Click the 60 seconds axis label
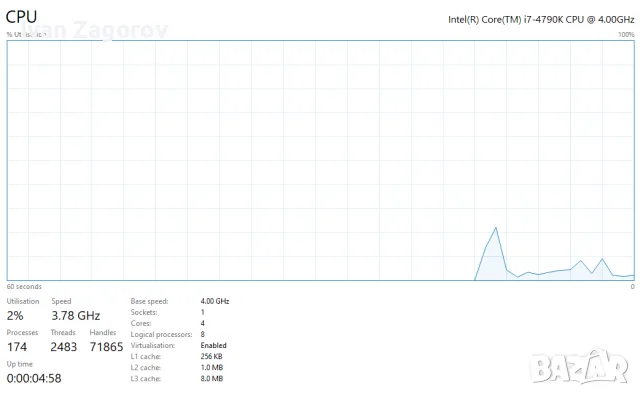The width and height of the screenshot is (640, 396). tap(24, 287)
